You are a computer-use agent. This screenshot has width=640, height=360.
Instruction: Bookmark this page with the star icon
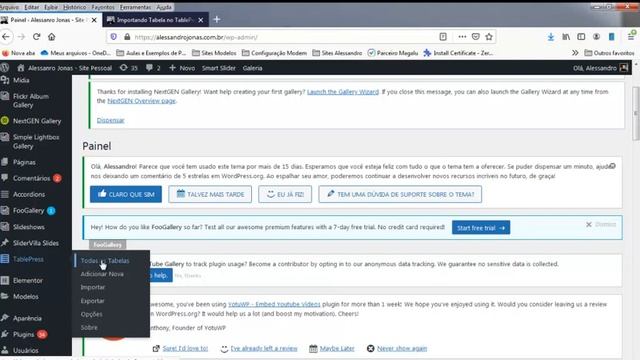point(489,37)
